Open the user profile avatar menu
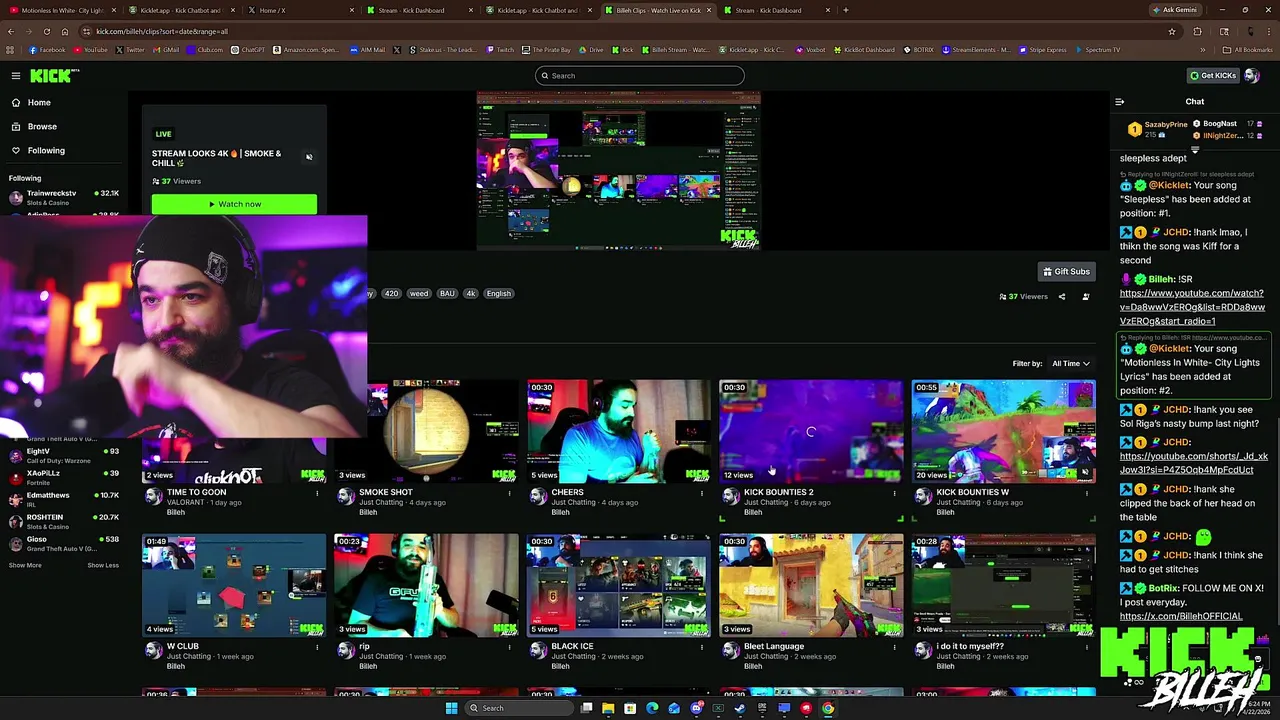1280x720 pixels. click(1252, 76)
